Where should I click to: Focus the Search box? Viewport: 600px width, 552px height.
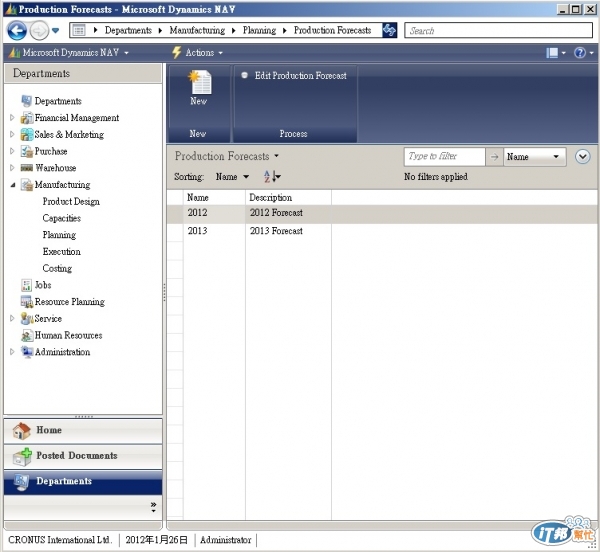point(498,30)
